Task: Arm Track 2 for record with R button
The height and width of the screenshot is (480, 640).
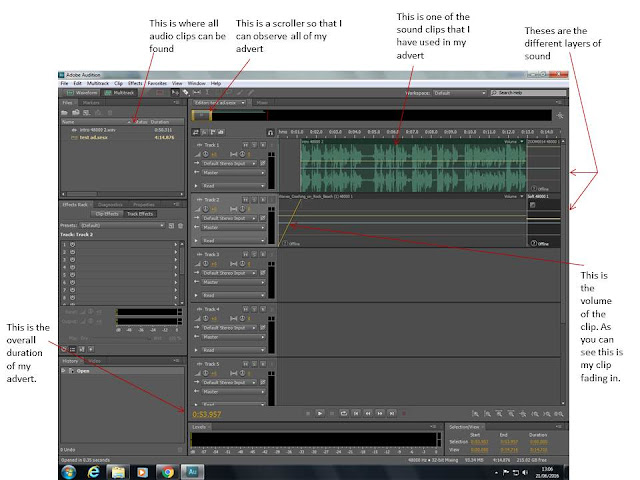Action: (x=263, y=200)
